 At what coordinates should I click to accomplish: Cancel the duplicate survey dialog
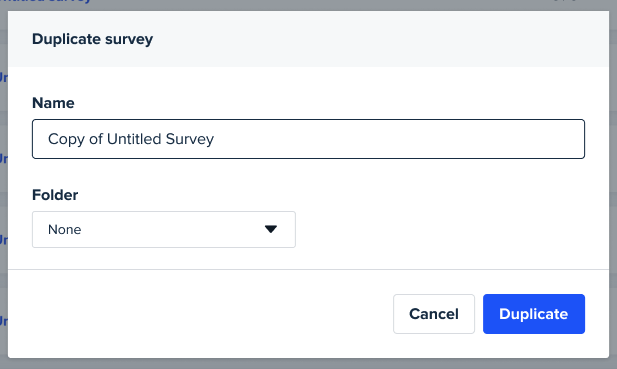[434, 314]
